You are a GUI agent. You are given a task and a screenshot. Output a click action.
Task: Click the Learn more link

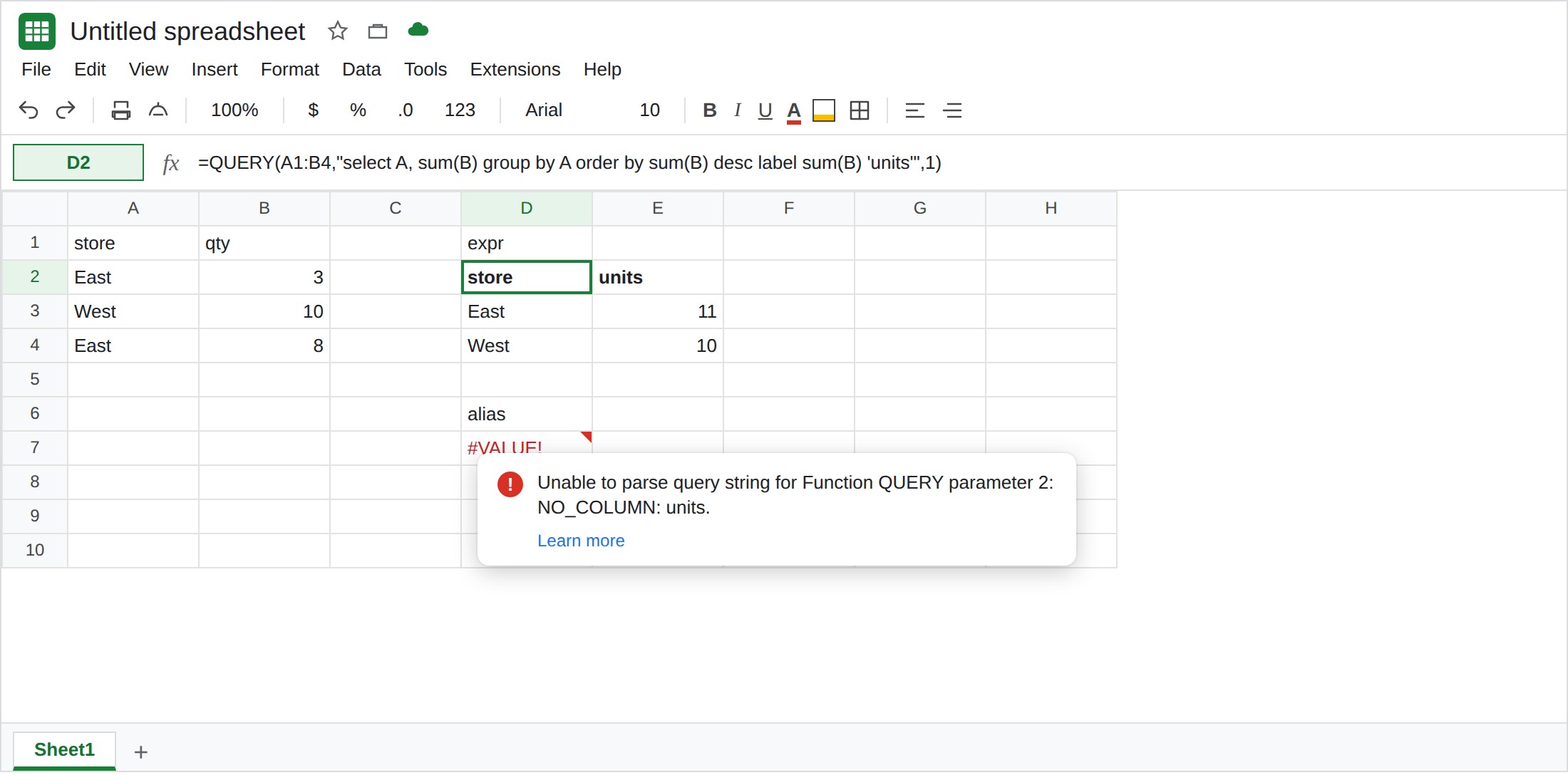point(581,541)
